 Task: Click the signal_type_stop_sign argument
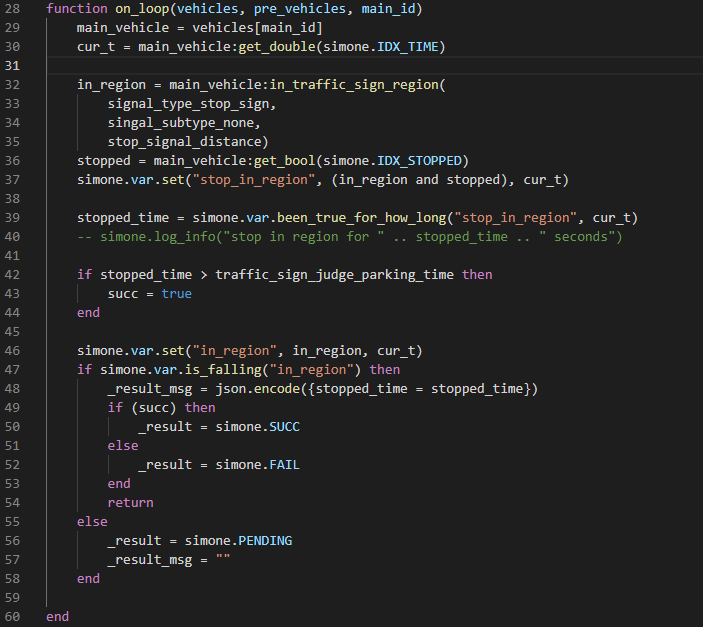(x=192, y=104)
